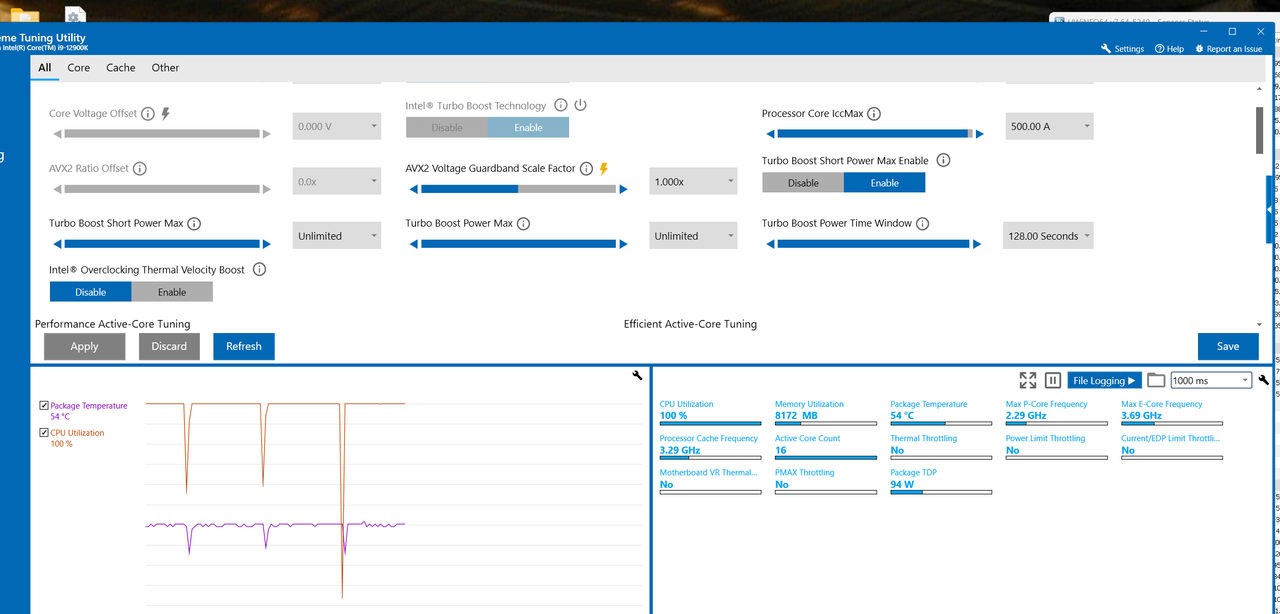Viewport: 1280px width, 614px height.
Task: Open Turbo Boost Short Power Max Unlimited dropdown
Action: click(337, 236)
